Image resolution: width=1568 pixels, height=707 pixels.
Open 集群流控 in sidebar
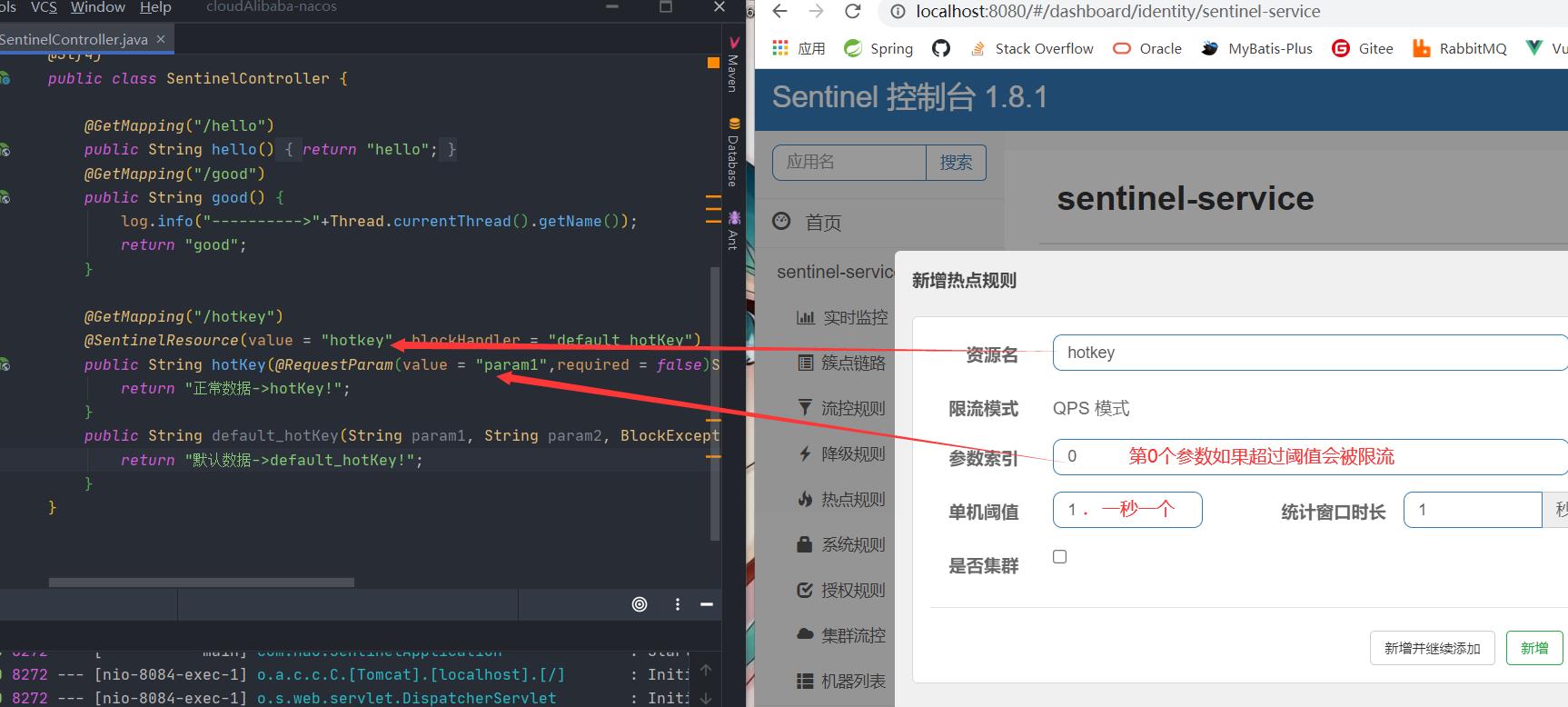(x=842, y=635)
